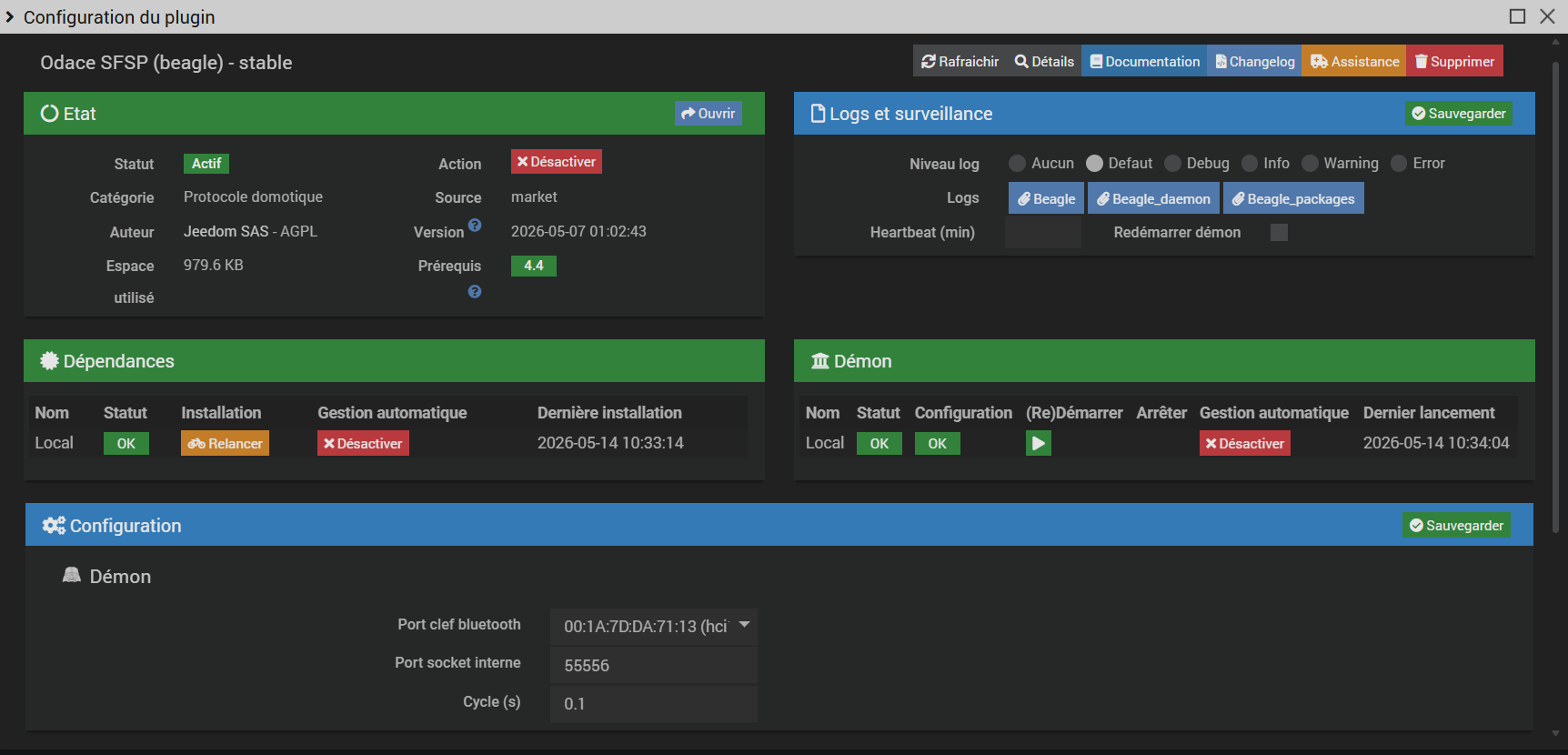Click the 979.6 KB space value

pos(213,266)
